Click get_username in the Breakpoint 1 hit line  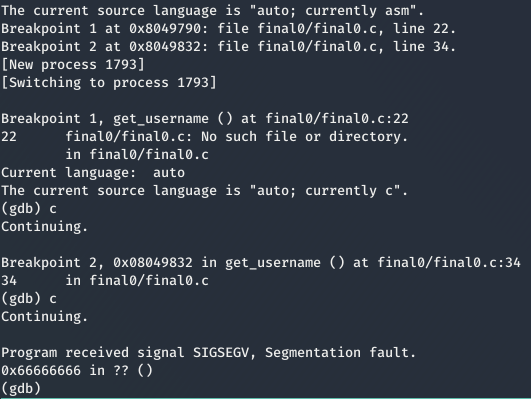pyautogui.click(x=161, y=119)
